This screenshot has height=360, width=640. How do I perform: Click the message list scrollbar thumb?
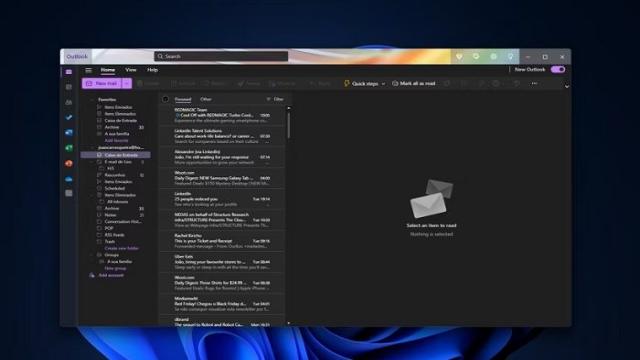tap(289, 125)
